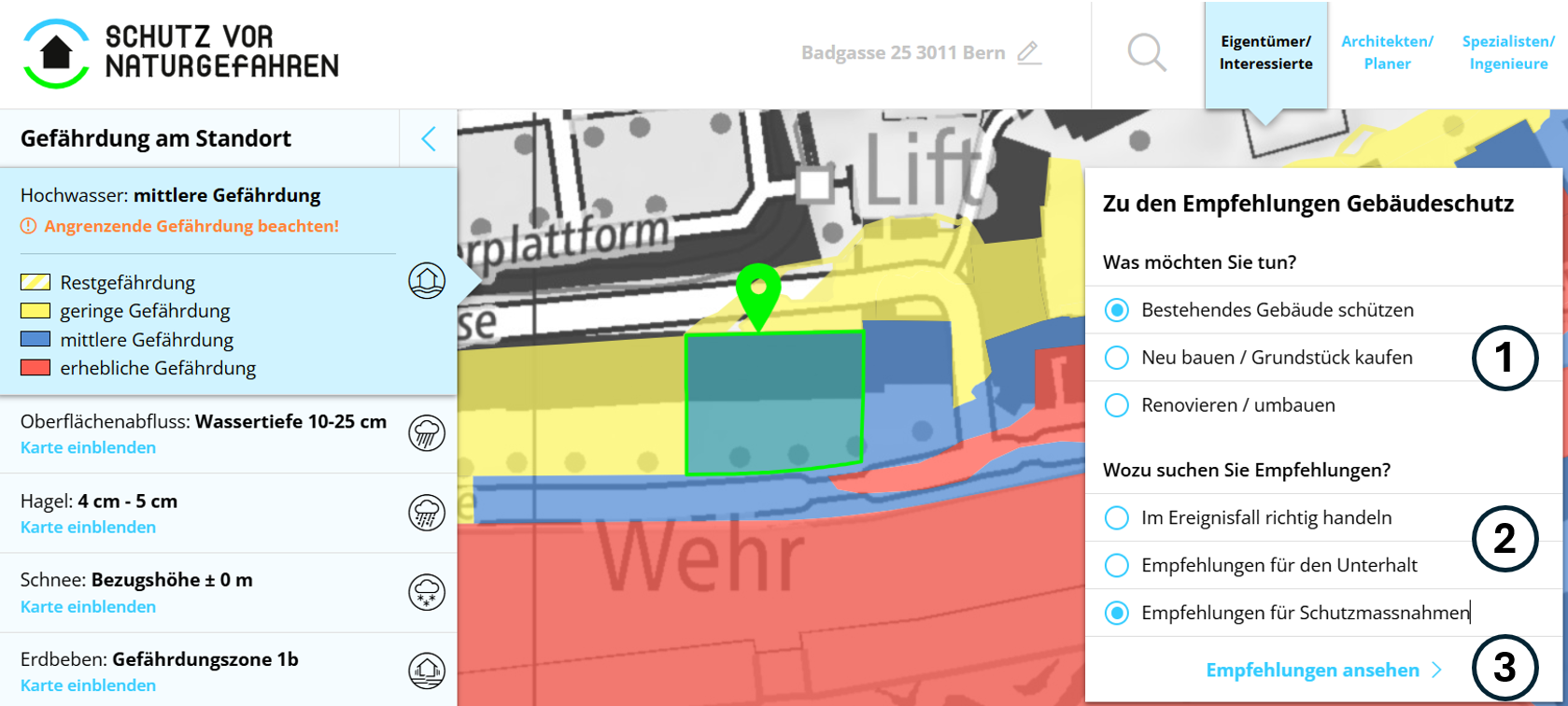Click the Oberflächenabfluss rain runoff icon

[x=427, y=433]
